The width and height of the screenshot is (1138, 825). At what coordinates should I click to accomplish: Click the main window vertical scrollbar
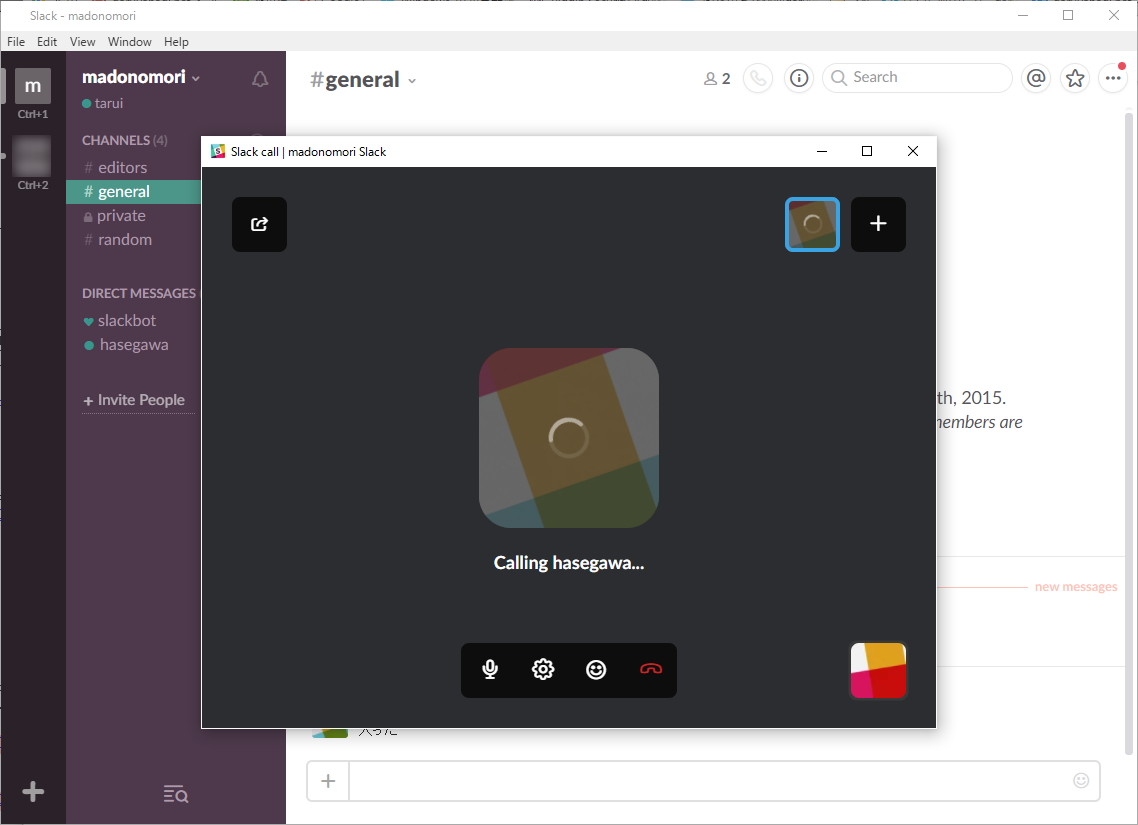pos(1129,435)
